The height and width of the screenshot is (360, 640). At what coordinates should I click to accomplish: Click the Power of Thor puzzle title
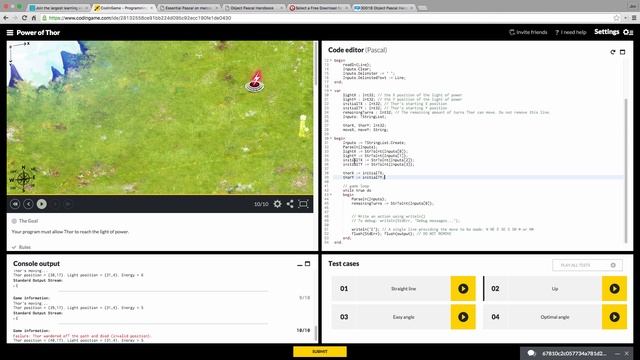coord(38,33)
